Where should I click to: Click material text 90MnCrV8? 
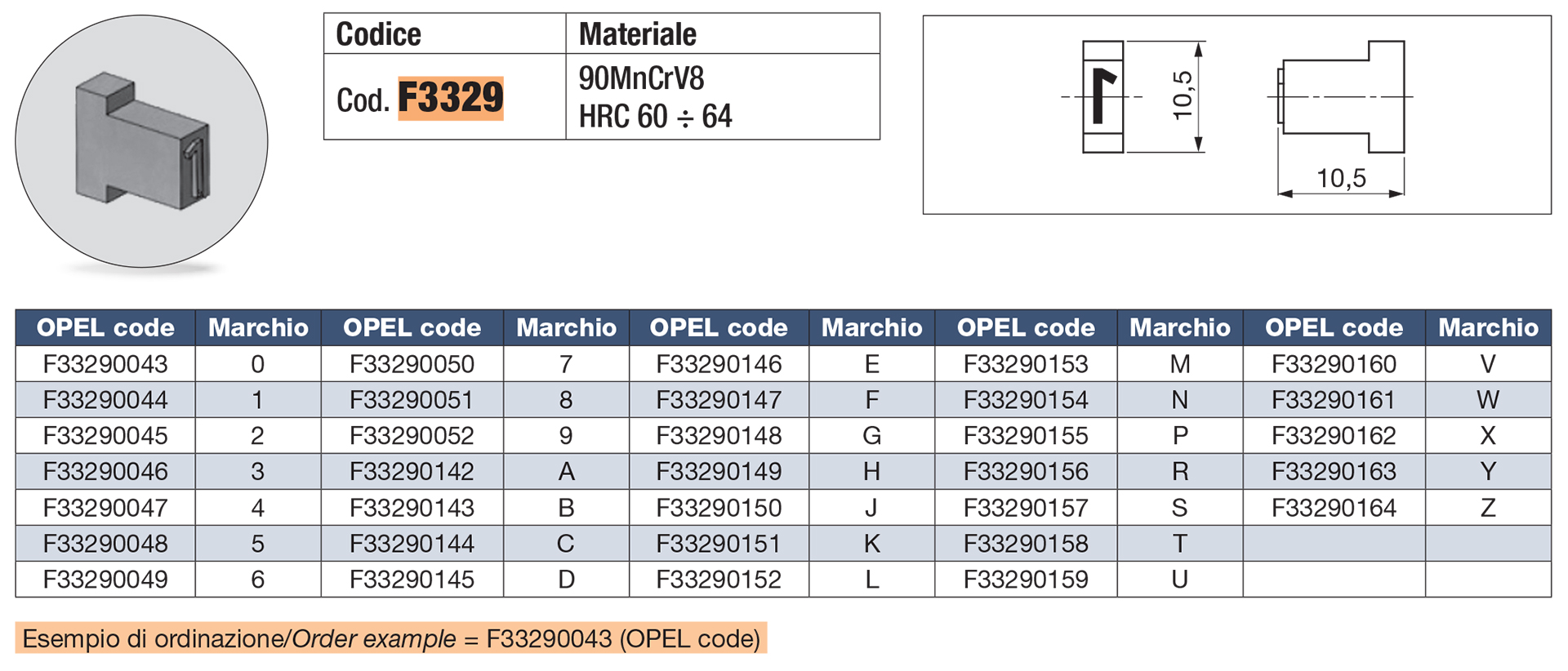tap(641, 78)
